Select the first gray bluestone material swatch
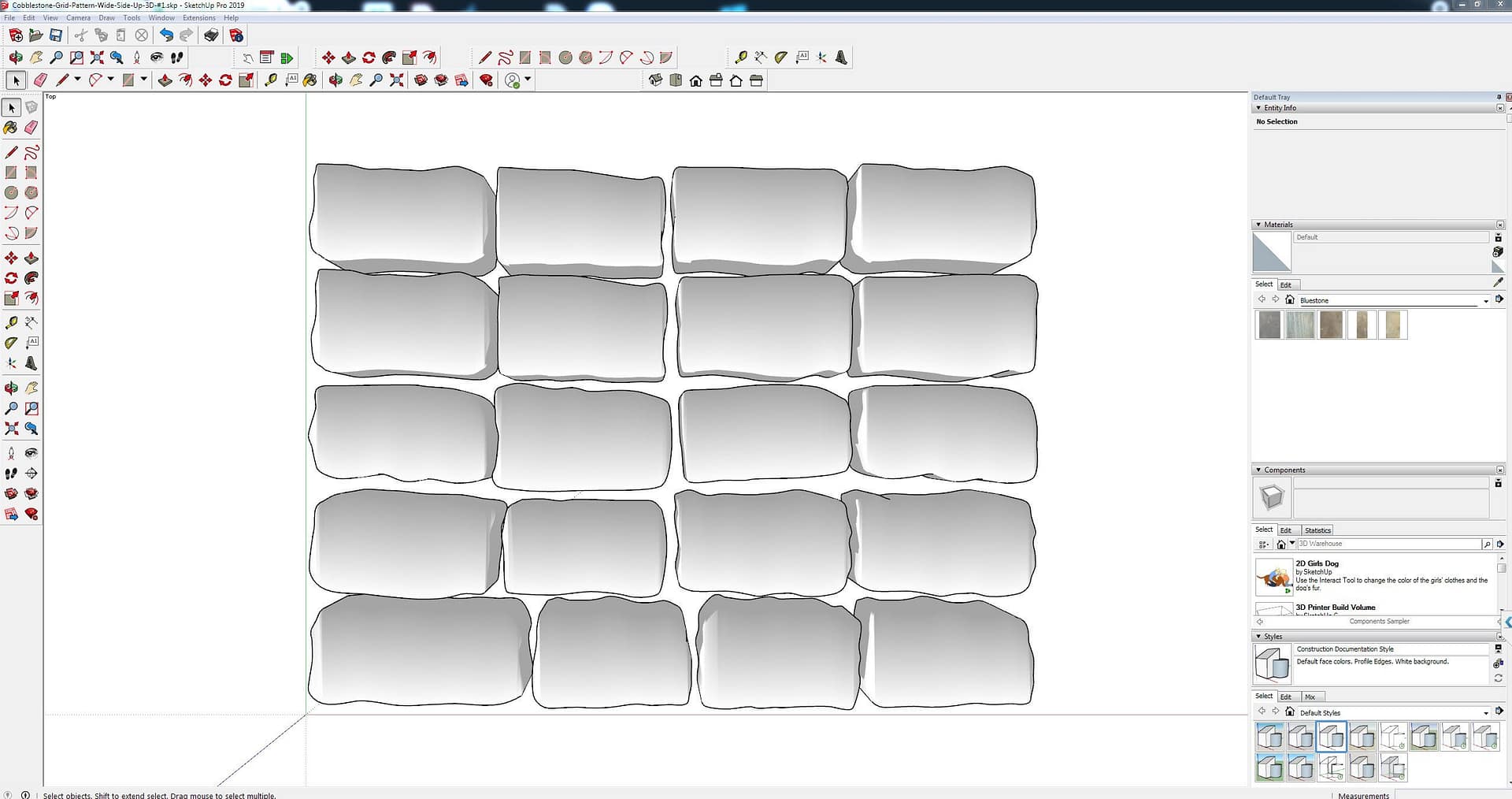This screenshot has width=1512, height=799. 1269,325
